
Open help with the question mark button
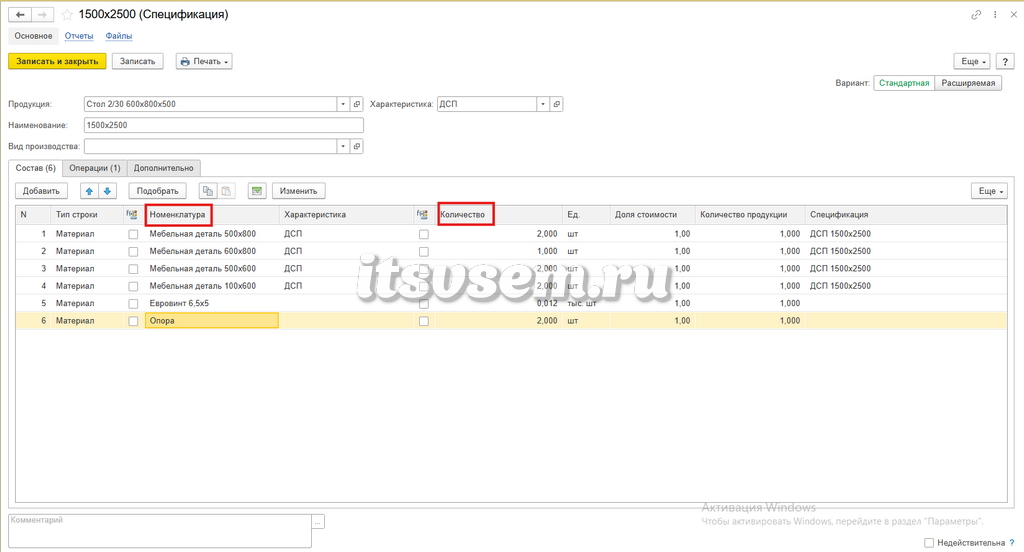1005,61
